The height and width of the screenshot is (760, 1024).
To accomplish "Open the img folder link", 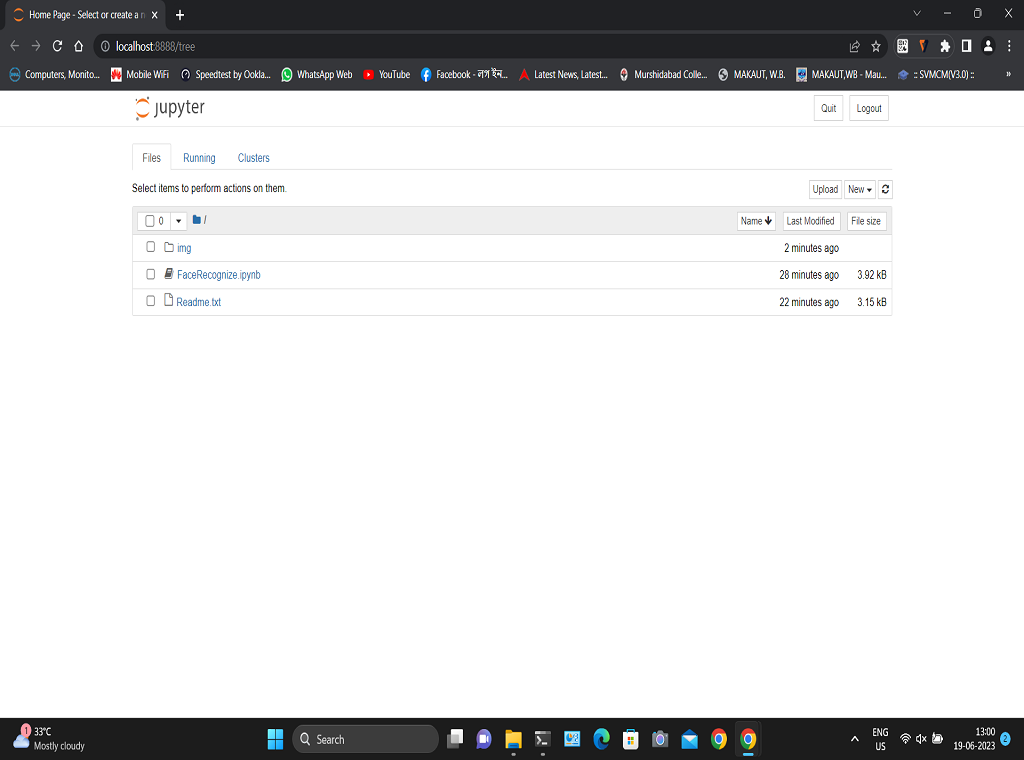I will (184, 248).
